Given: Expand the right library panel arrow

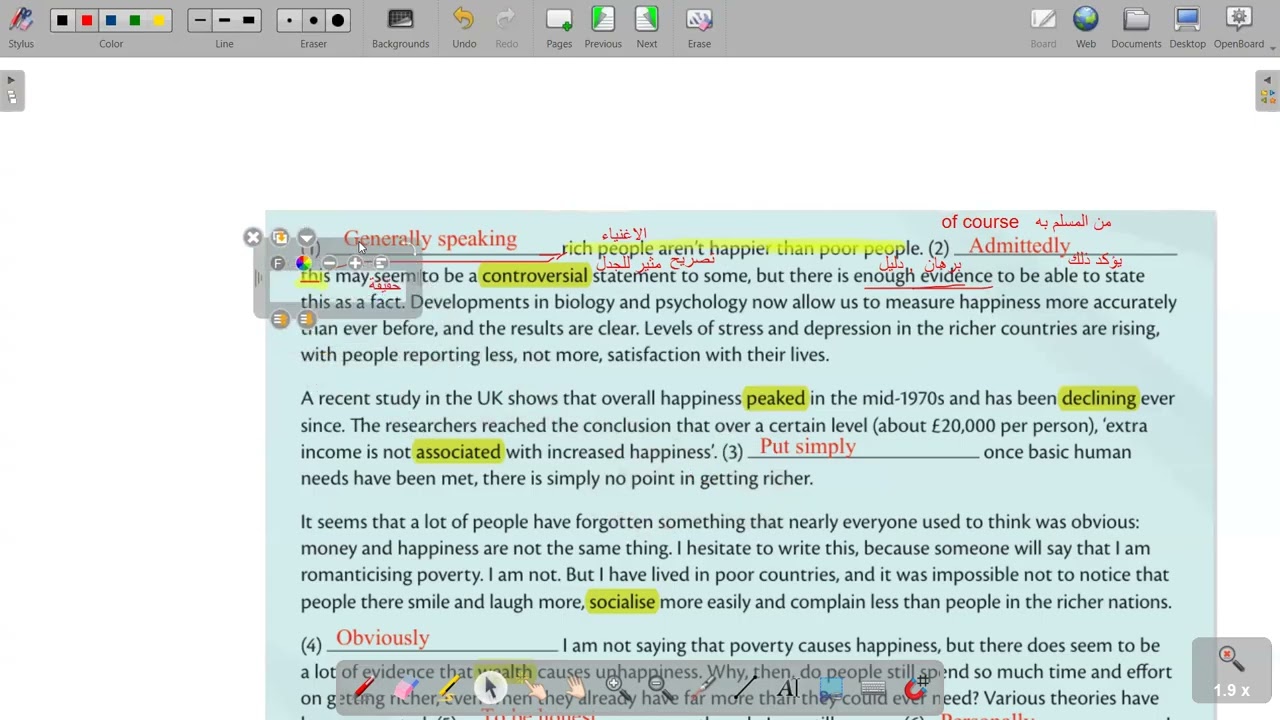Looking at the screenshot, I should [x=1267, y=81].
